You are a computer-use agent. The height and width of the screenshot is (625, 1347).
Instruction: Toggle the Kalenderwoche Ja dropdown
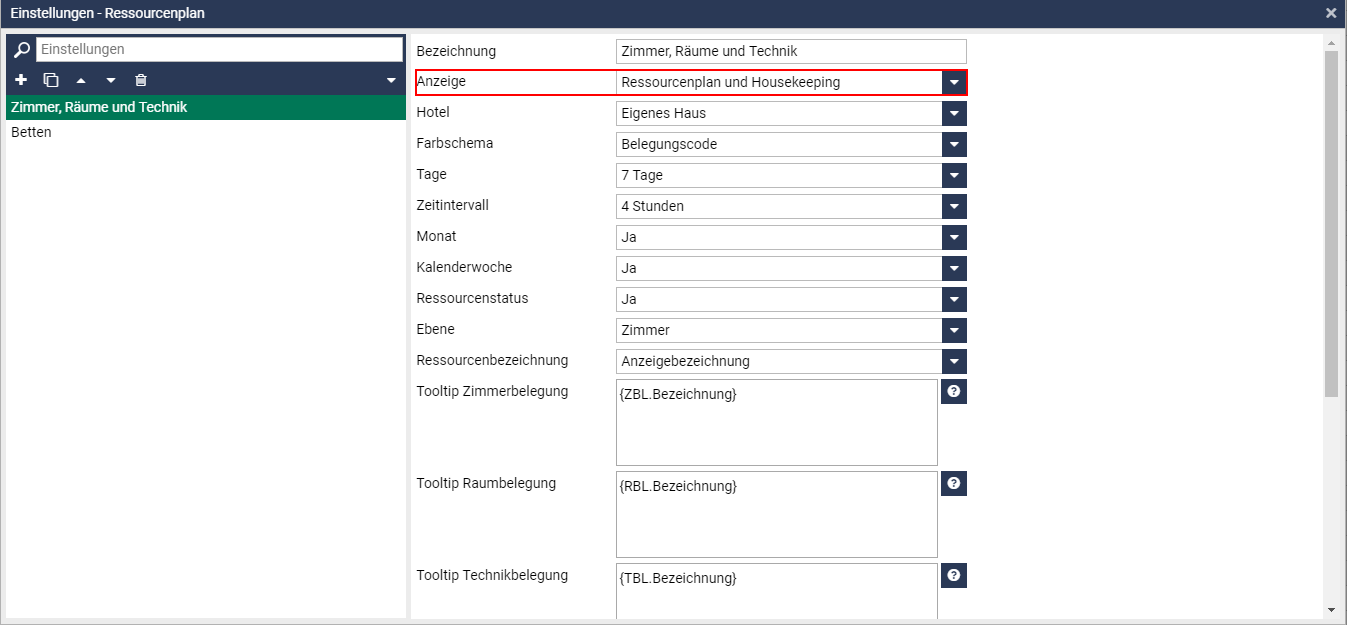(x=954, y=268)
